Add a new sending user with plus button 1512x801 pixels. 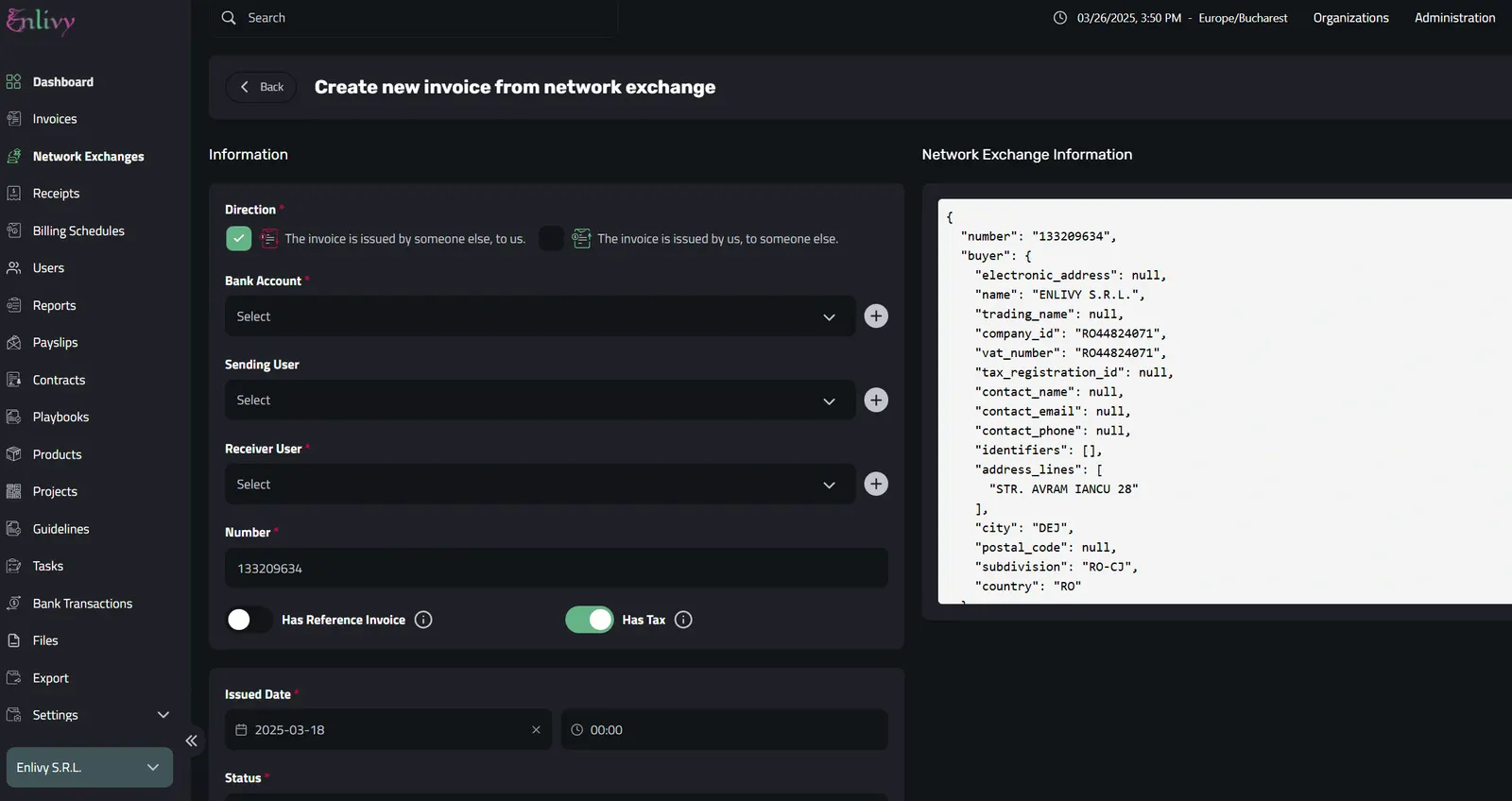click(x=876, y=400)
